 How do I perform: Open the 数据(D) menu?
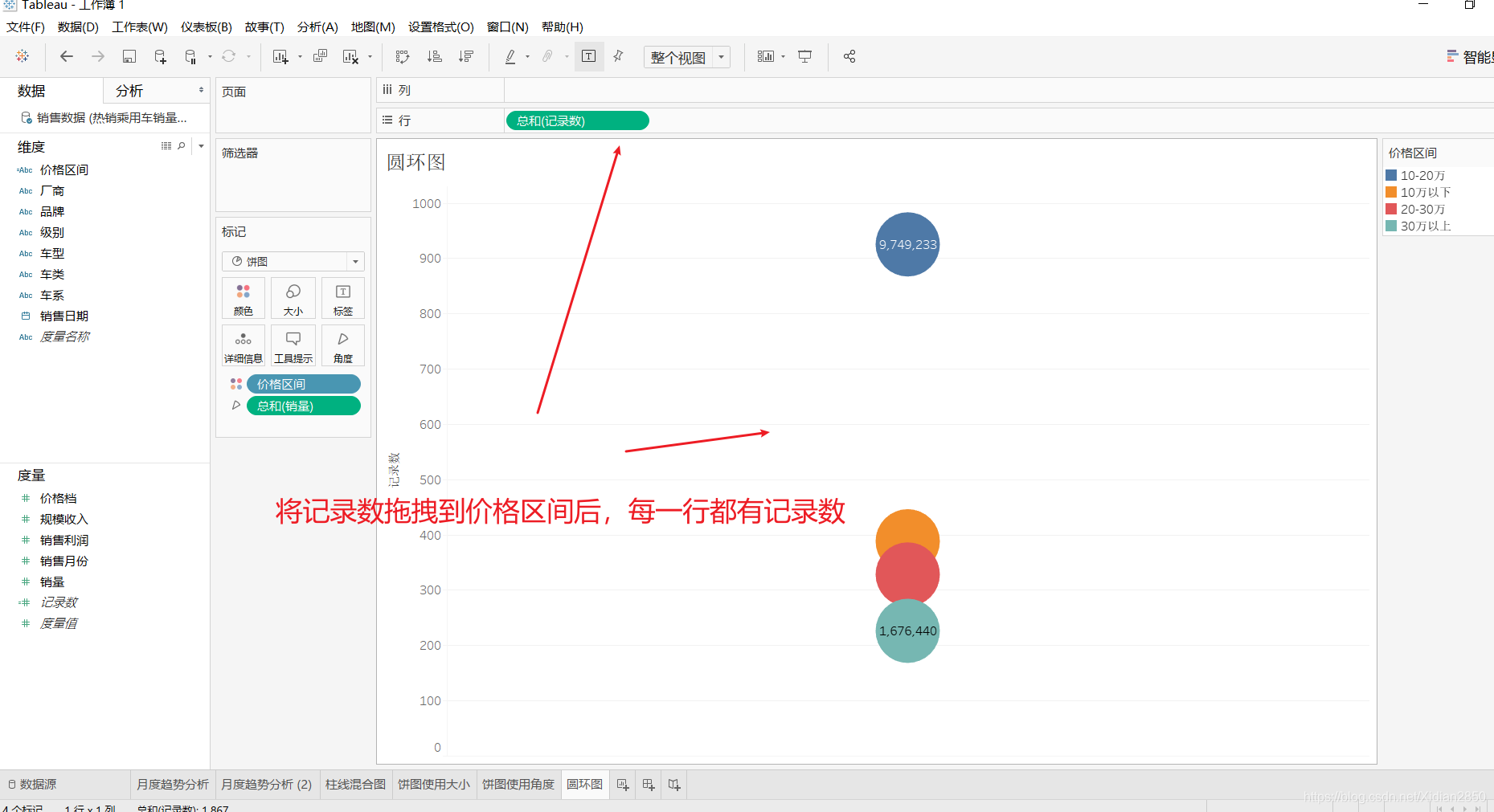click(x=78, y=27)
